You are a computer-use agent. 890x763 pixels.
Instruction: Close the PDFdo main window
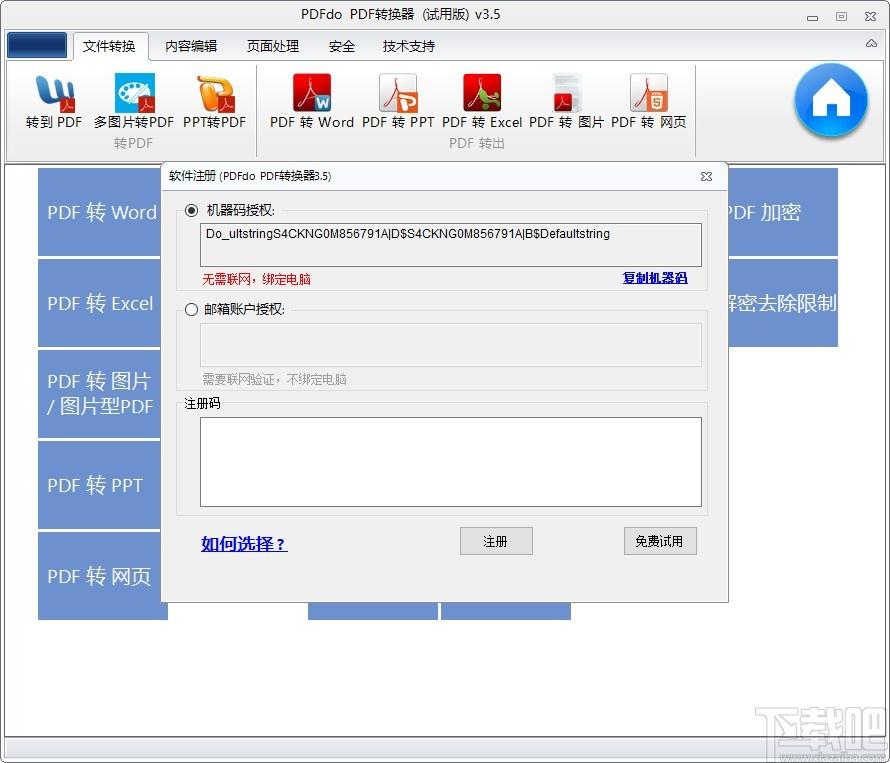[870, 16]
